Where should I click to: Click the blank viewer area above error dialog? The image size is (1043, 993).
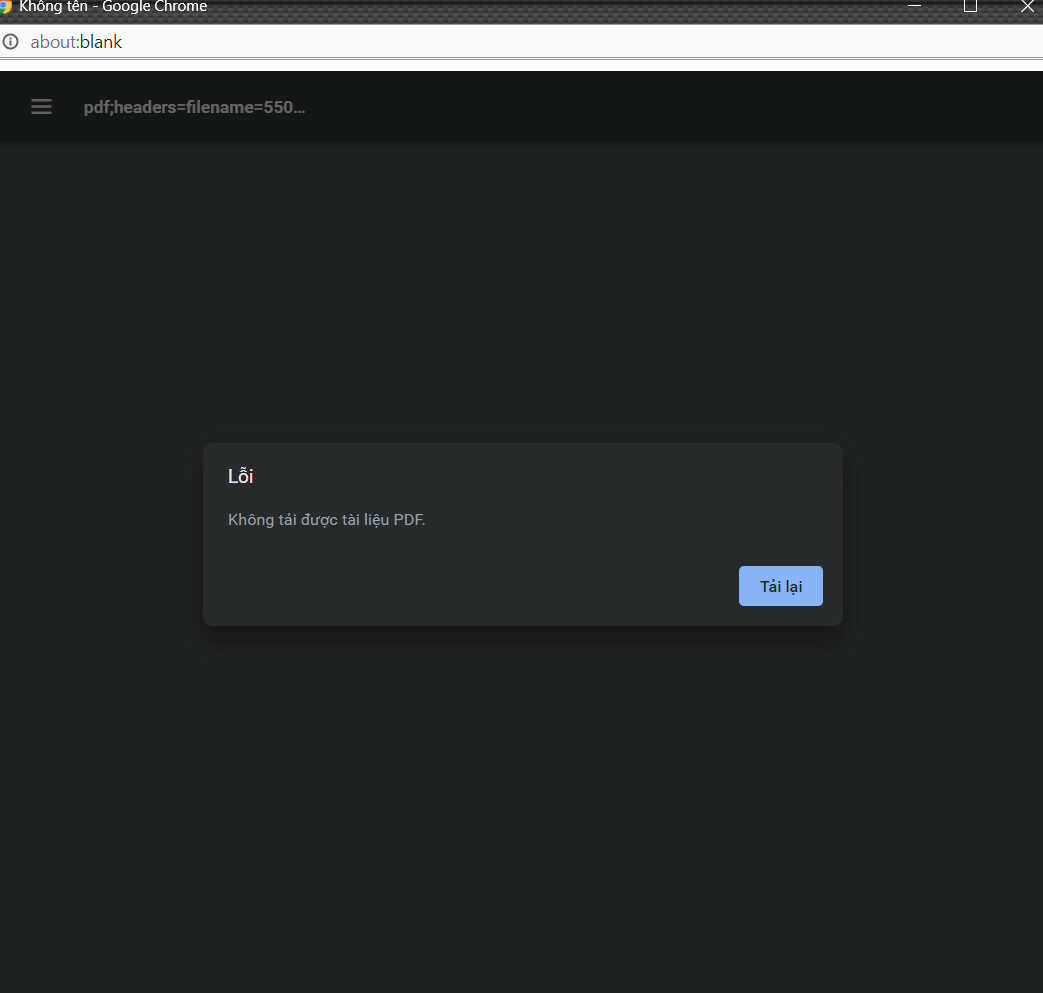click(x=521, y=290)
